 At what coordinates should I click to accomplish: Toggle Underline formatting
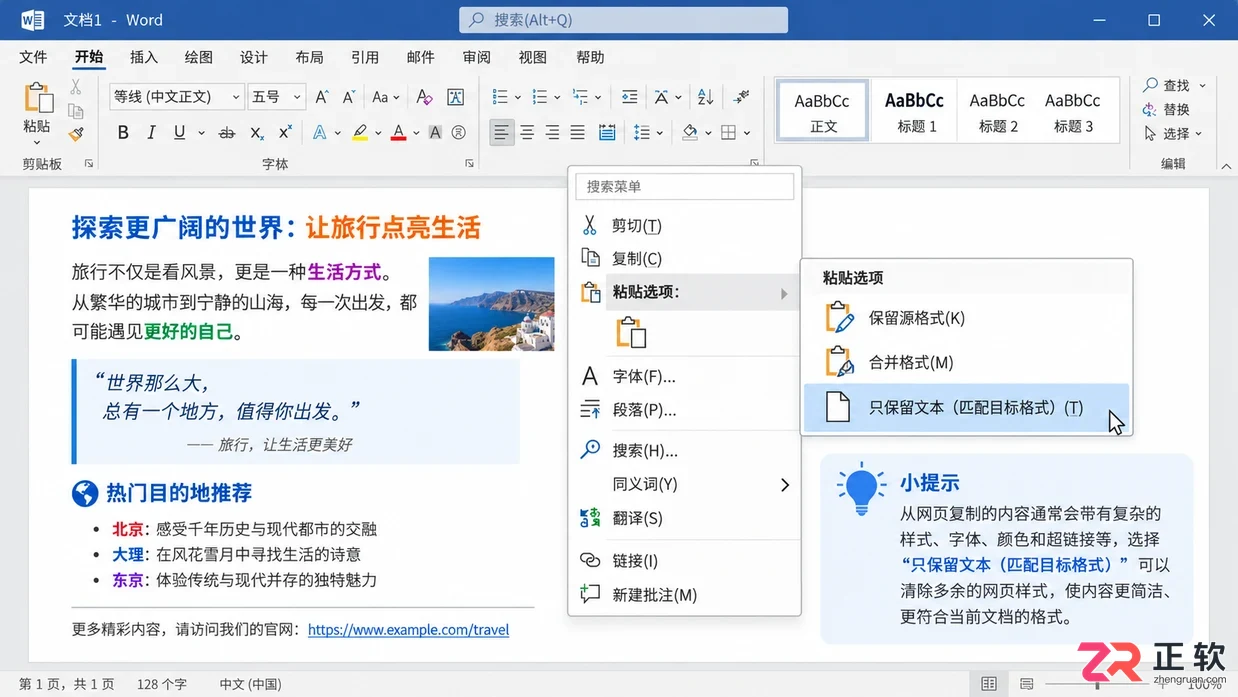coord(180,132)
